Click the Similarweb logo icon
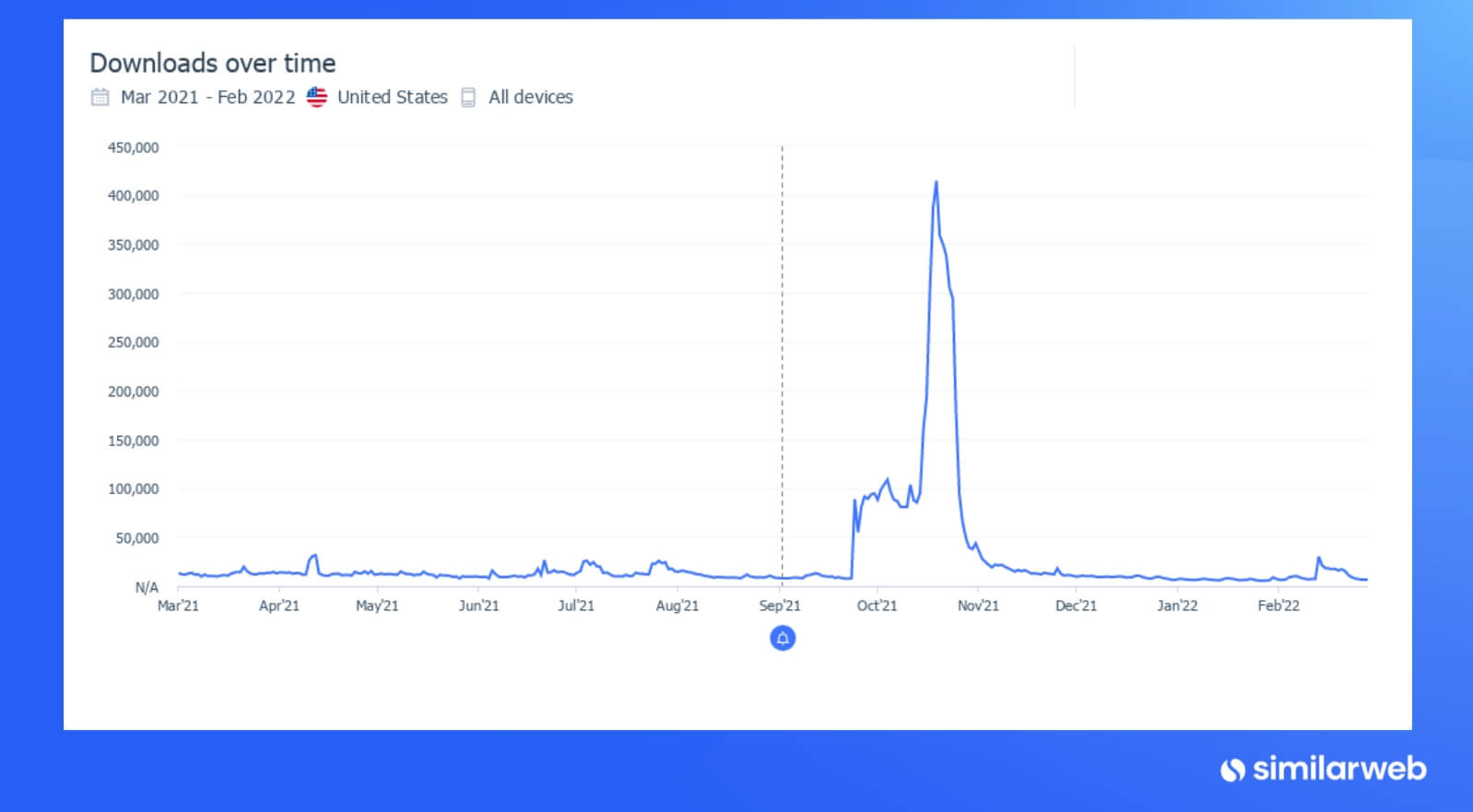The image size is (1473, 812). click(x=1232, y=770)
